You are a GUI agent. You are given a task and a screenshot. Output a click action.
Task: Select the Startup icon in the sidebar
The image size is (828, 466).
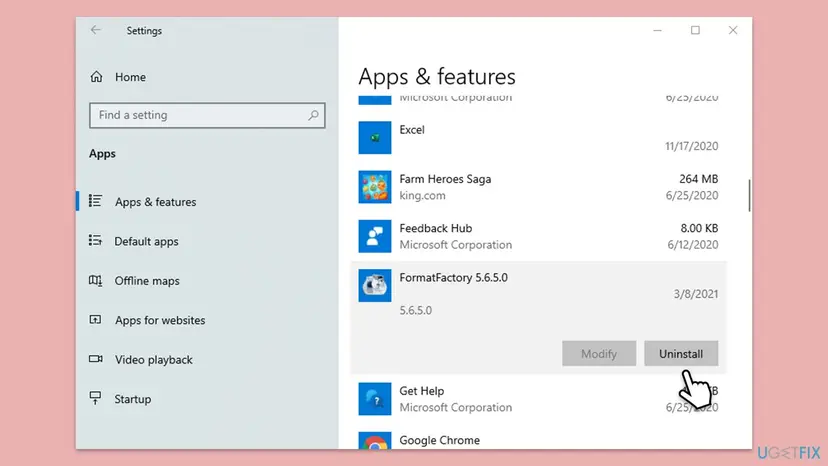pyautogui.click(x=96, y=398)
